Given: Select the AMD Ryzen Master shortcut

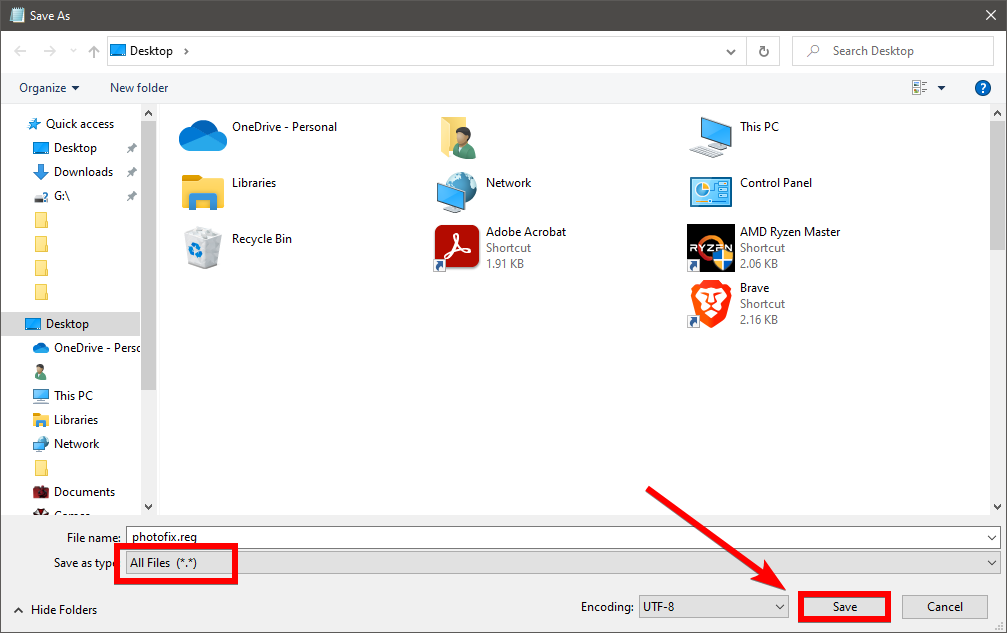Looking at the screenshot, I should 711,247.
